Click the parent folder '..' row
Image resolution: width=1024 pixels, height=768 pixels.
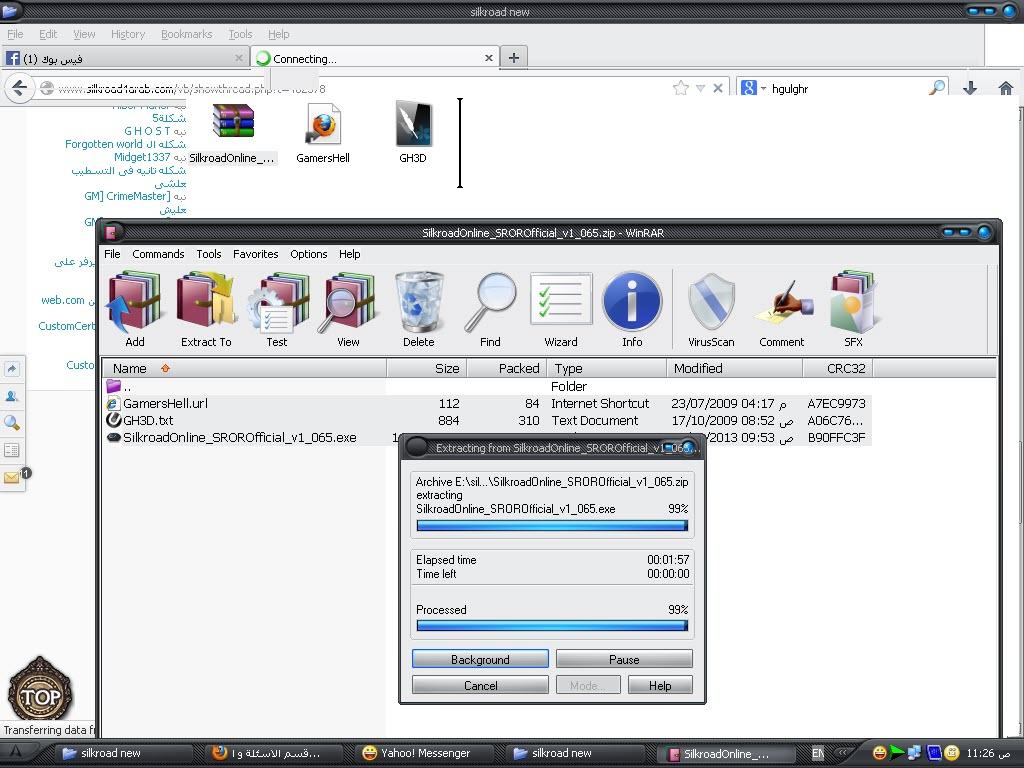click(487, 387)
